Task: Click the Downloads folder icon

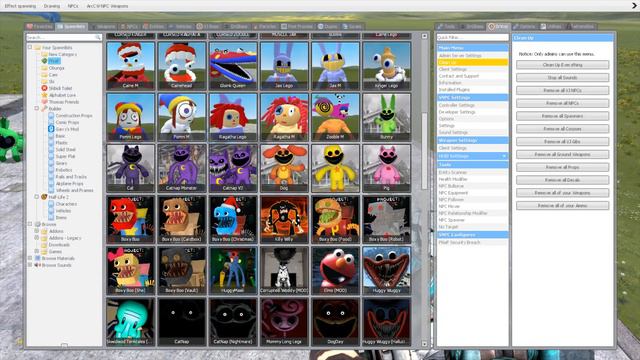Action: click(x=44, y=244)
